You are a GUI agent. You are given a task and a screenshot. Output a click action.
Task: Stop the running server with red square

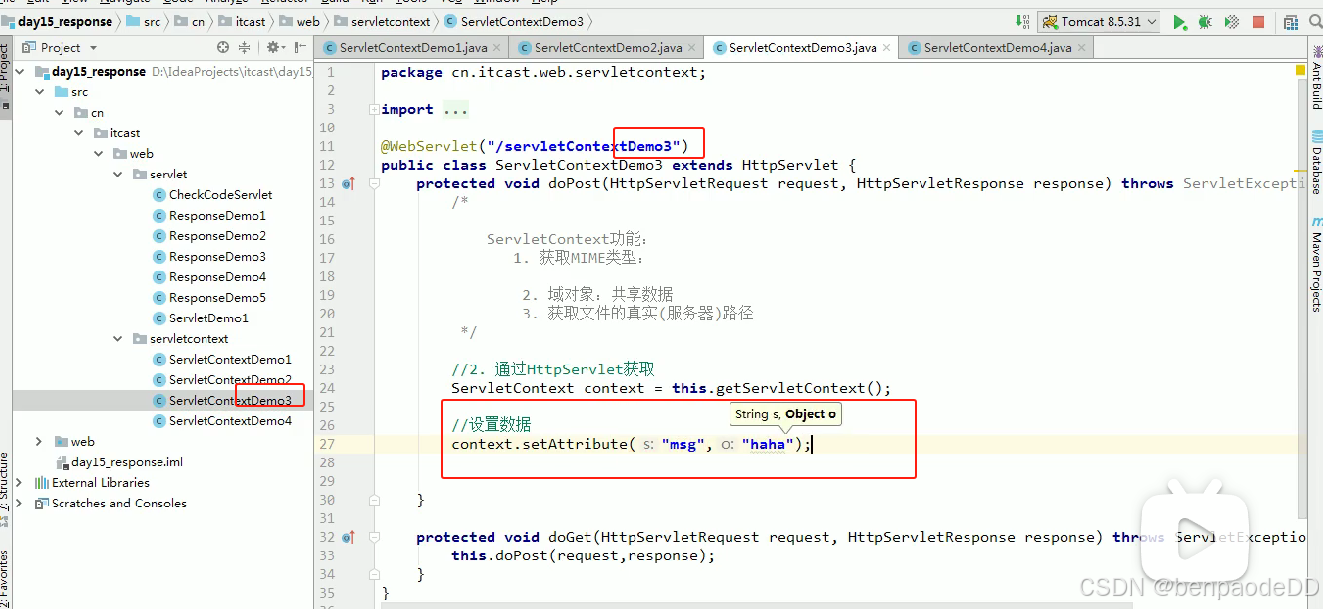click(1258, 21)
